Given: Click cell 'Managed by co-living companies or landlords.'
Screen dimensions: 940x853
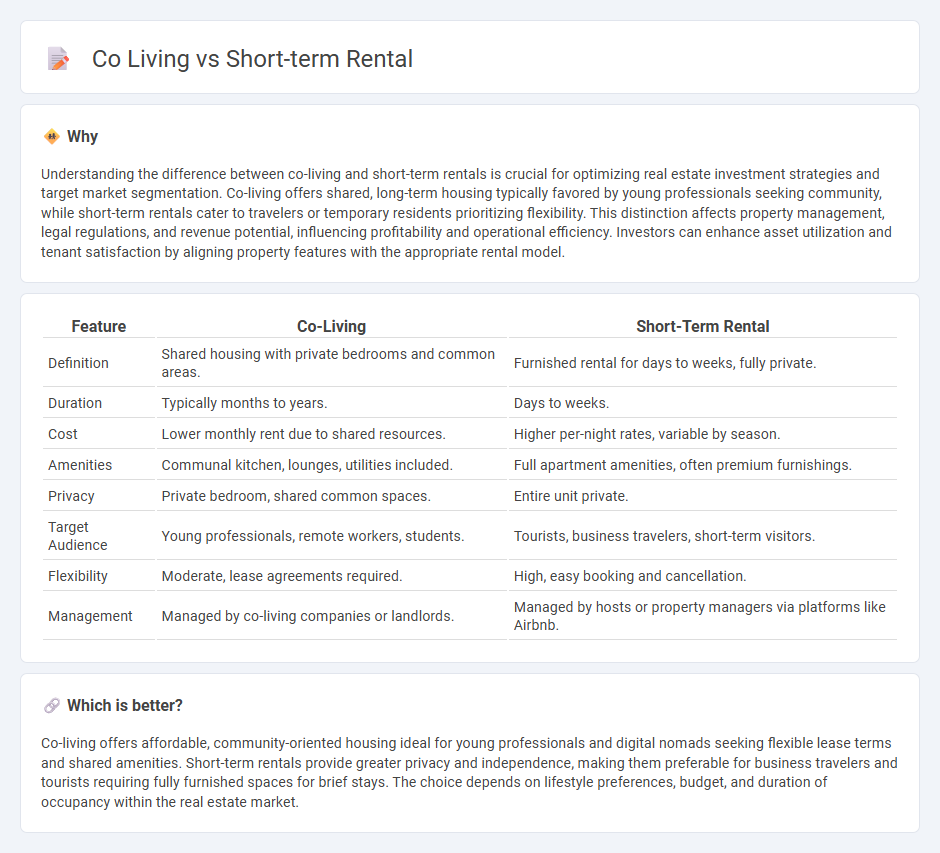Looking at the screenshot, I should coord(332,616).
